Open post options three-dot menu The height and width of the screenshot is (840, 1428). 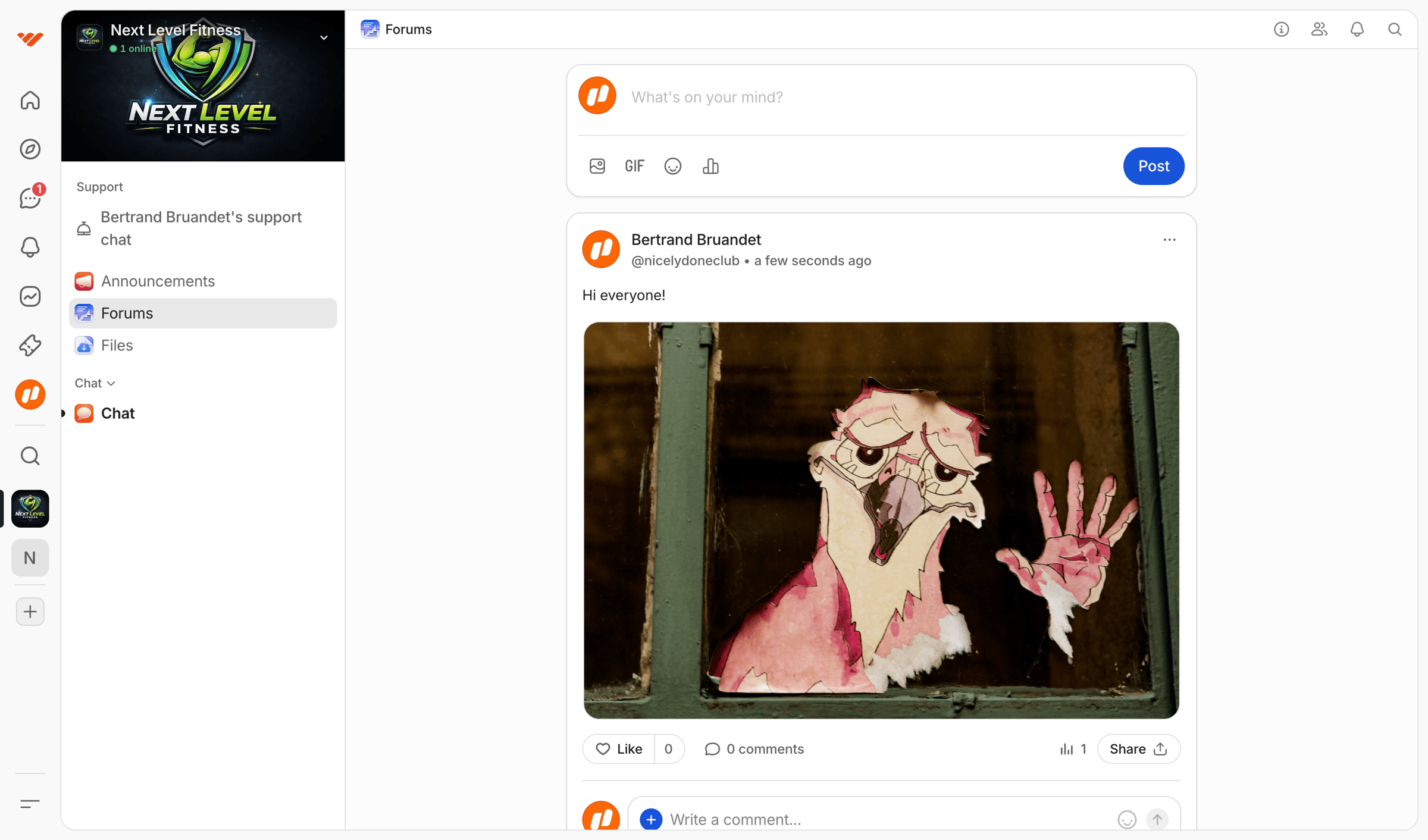click(x=1169, y=240)
